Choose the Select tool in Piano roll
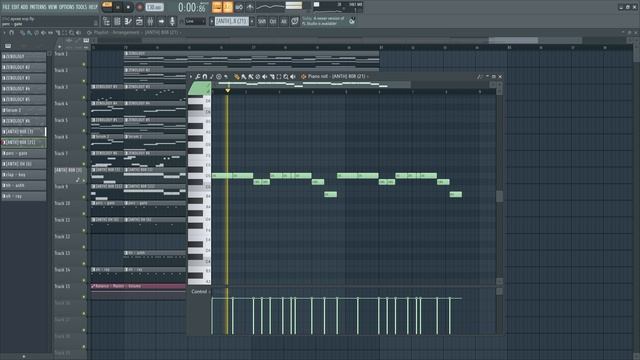640x360 pixels. [x=279, y=77]
